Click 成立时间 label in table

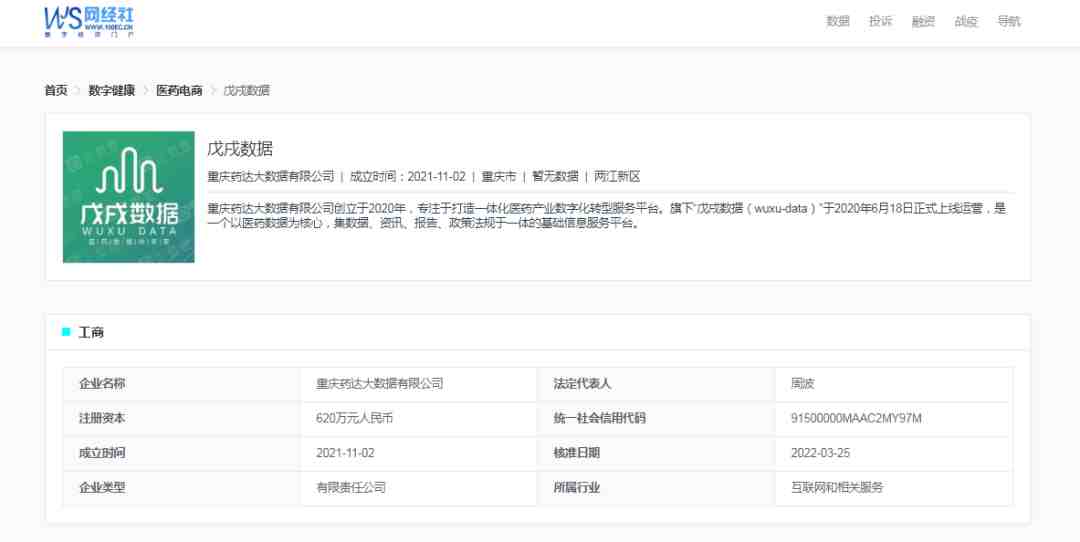click(x=103, y=452)
